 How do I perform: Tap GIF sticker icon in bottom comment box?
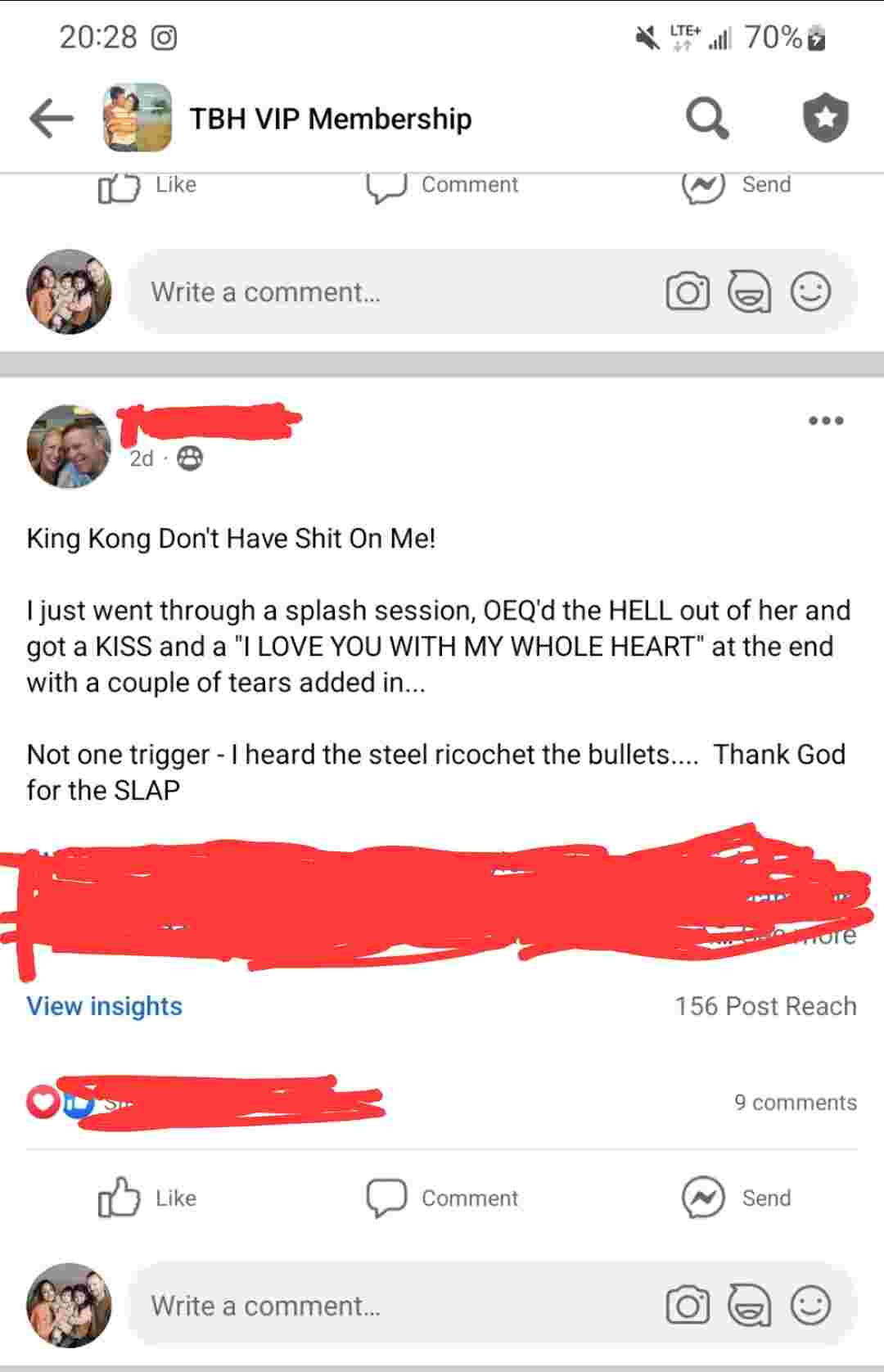point(750,1306)
